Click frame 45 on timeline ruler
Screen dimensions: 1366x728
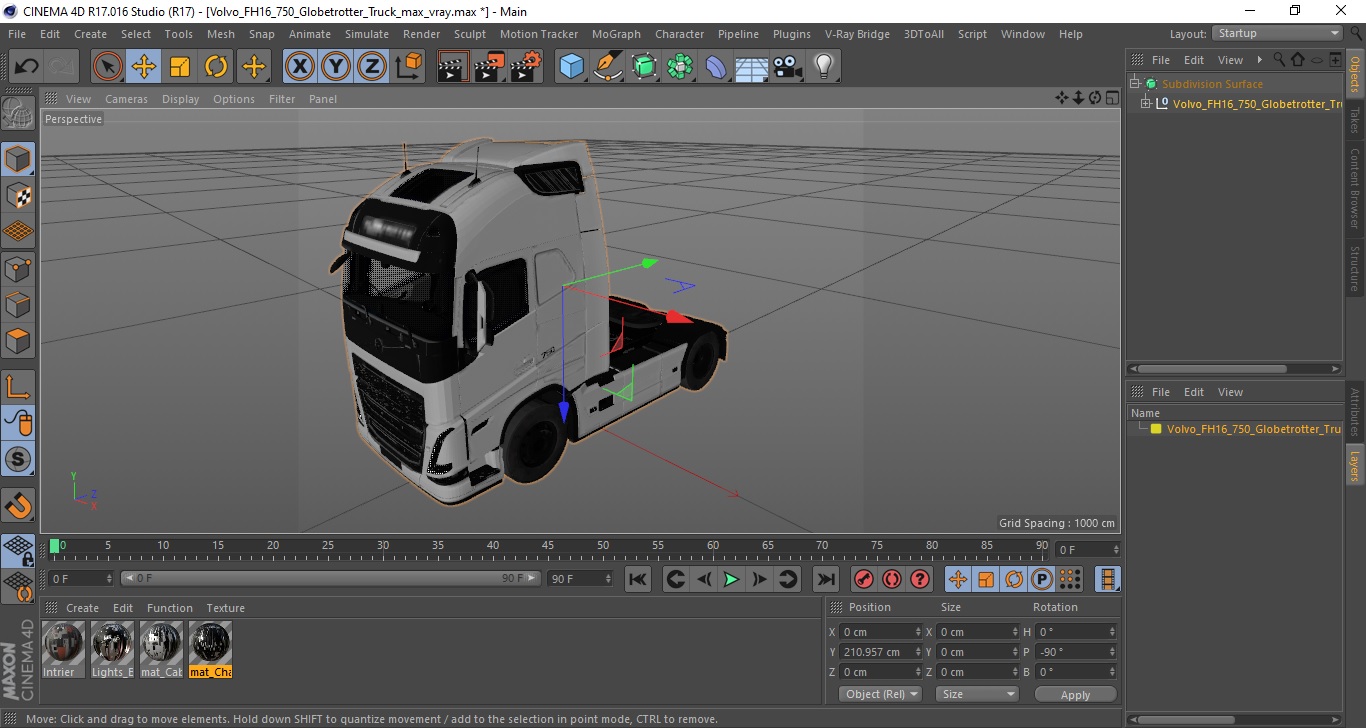click(x=548, y=547)
